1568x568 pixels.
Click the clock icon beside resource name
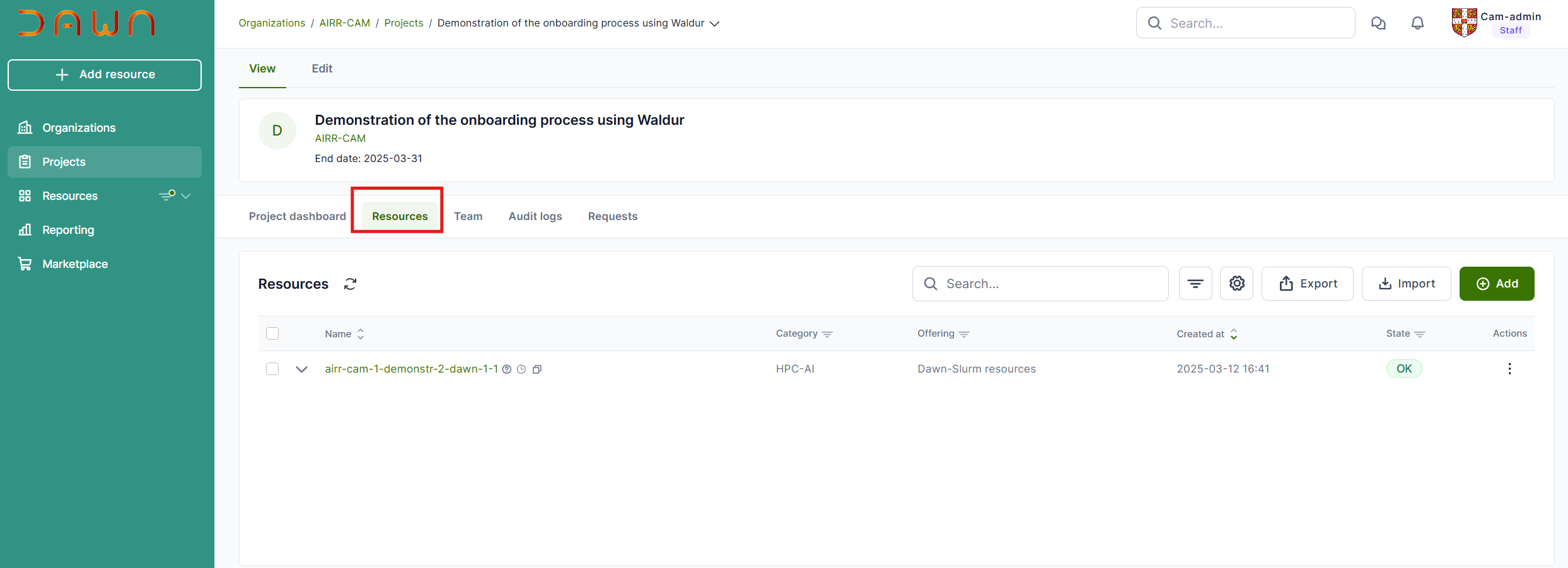[x=521, y=369]
